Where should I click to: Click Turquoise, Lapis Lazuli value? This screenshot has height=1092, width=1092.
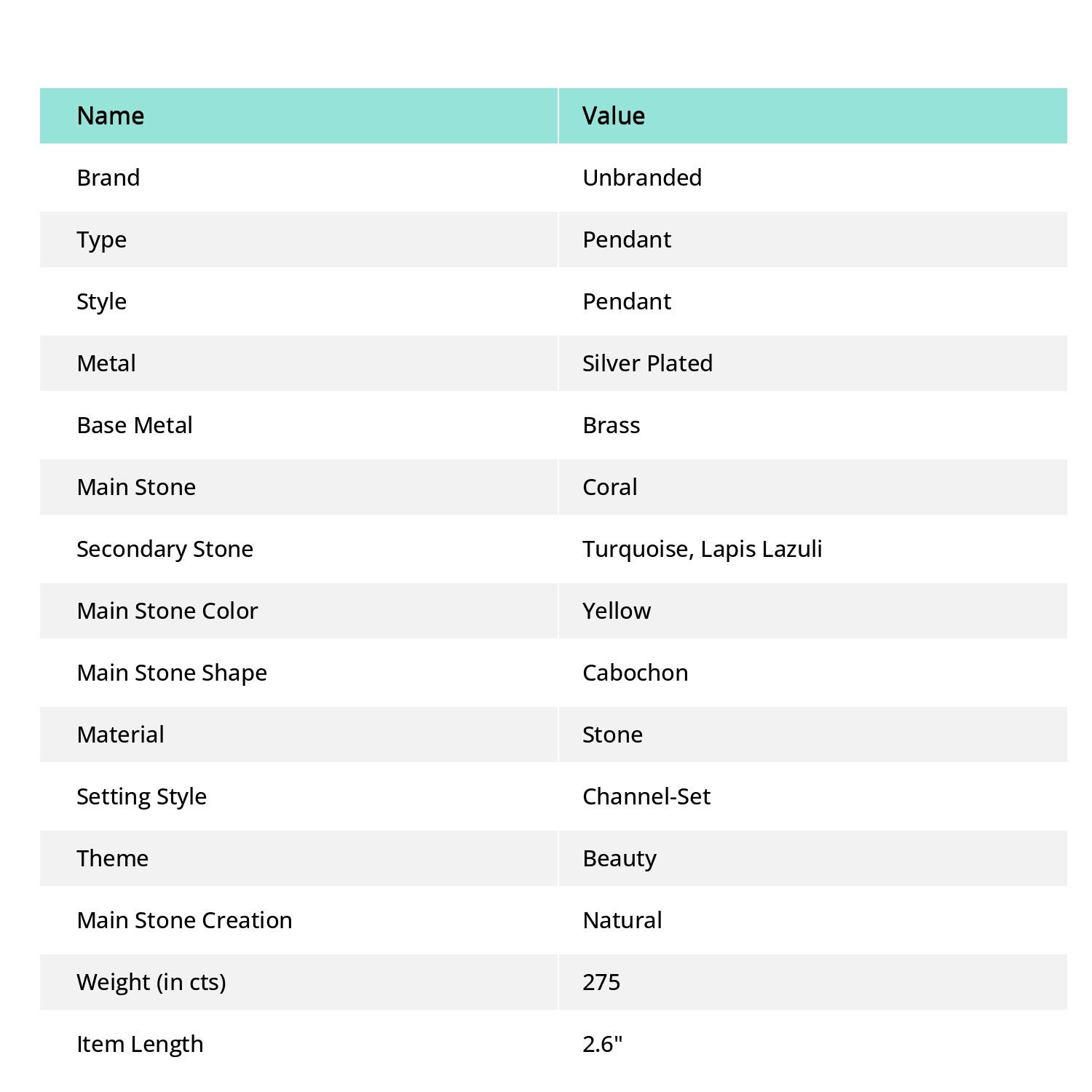pos(703,549)
